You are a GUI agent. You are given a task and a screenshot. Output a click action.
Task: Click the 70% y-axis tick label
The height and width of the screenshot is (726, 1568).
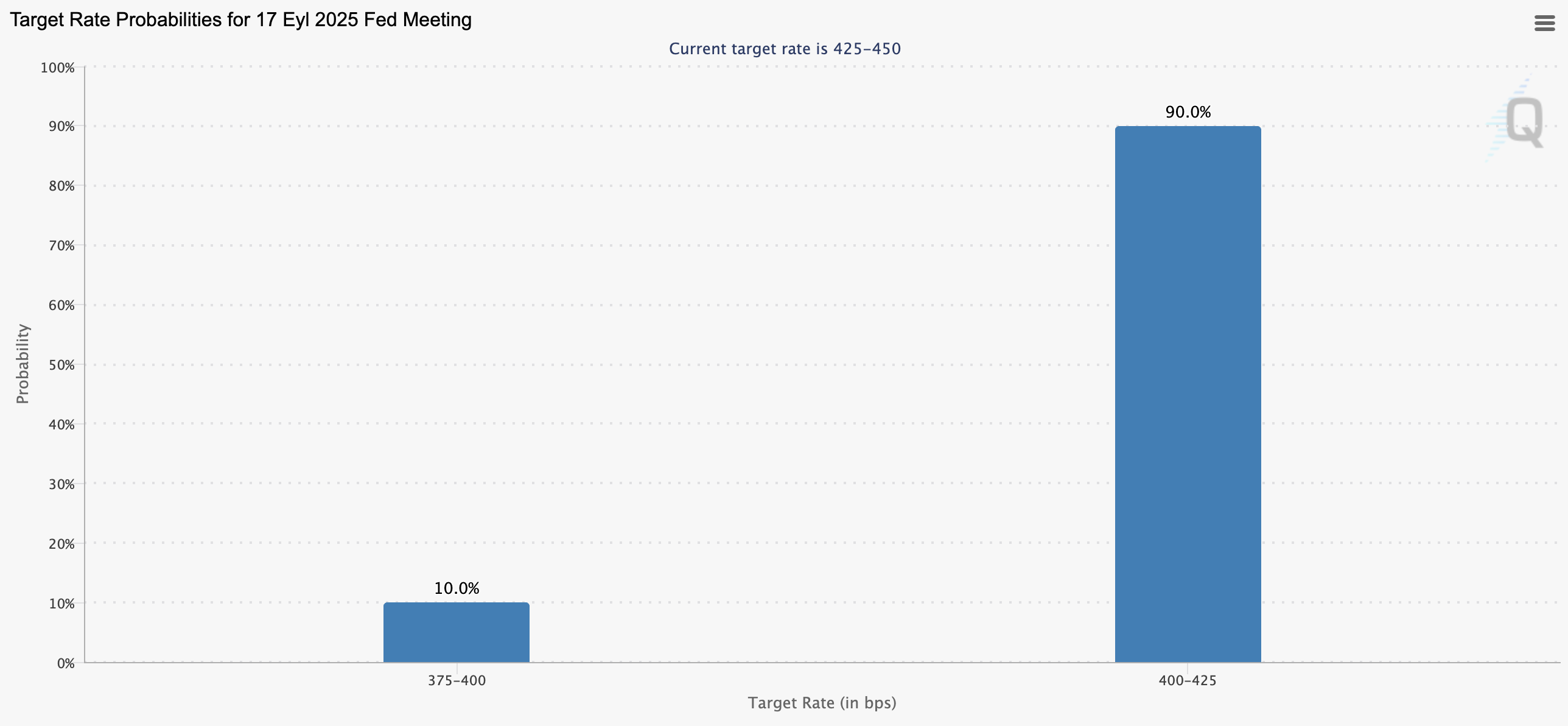coord(61,245)
